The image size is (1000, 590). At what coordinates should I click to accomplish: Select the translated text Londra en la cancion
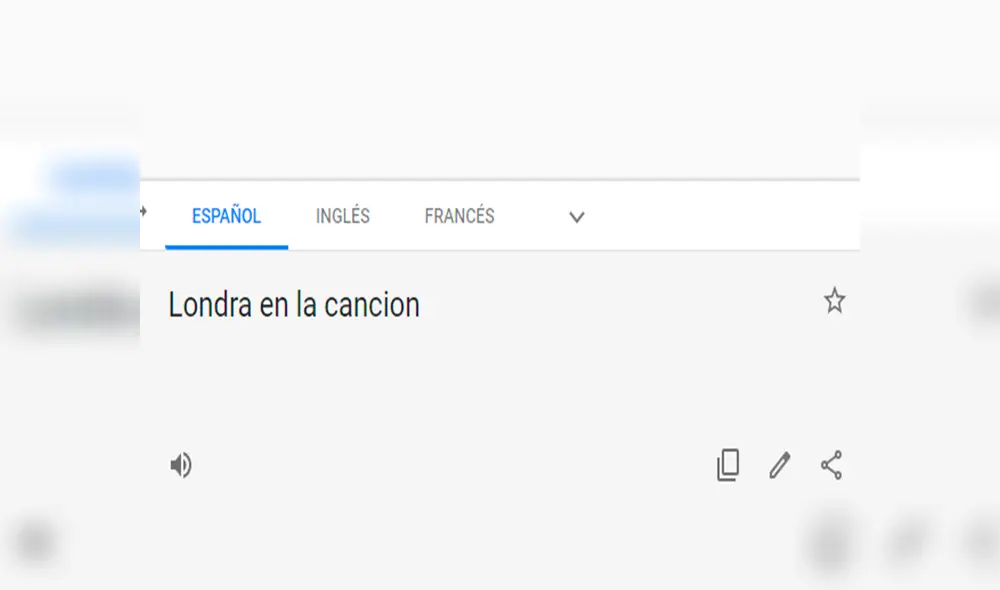(293, 304)
